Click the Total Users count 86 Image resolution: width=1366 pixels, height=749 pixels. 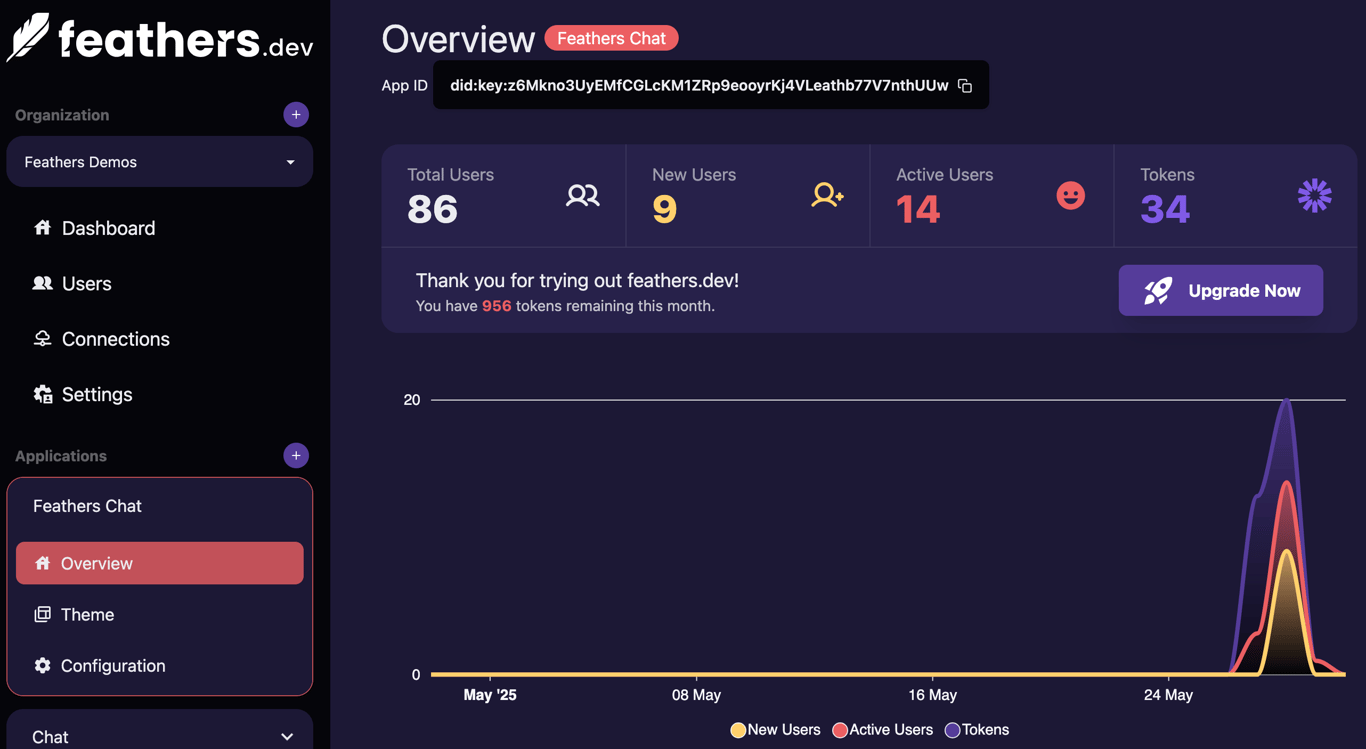point(432,209)
